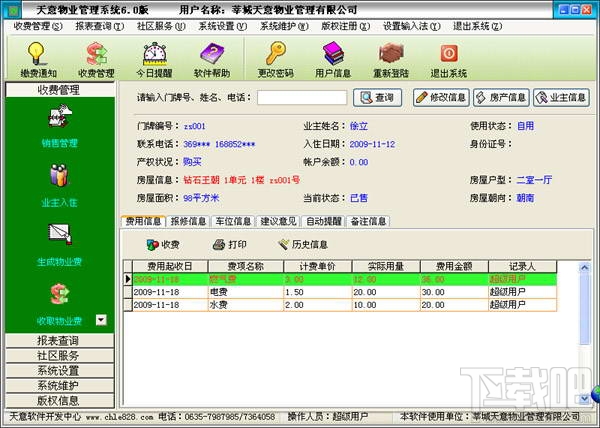Switch to the 备注信息 tab
The image size is (600, 428).
(x=368, y=221)
